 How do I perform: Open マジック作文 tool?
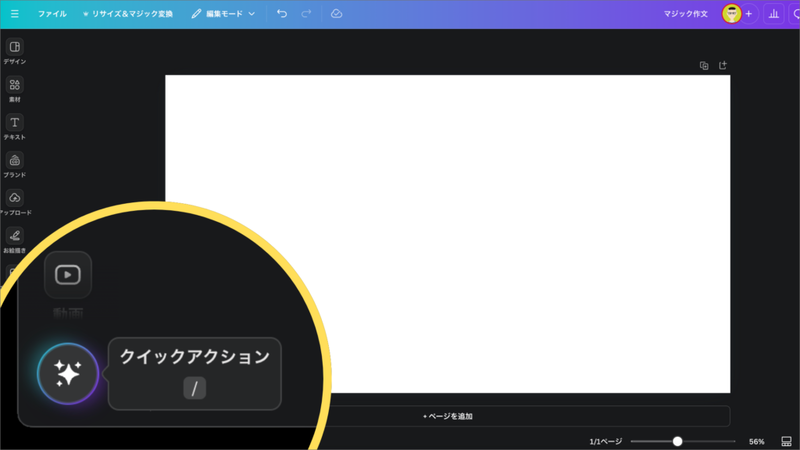click(x=685, y=14)
